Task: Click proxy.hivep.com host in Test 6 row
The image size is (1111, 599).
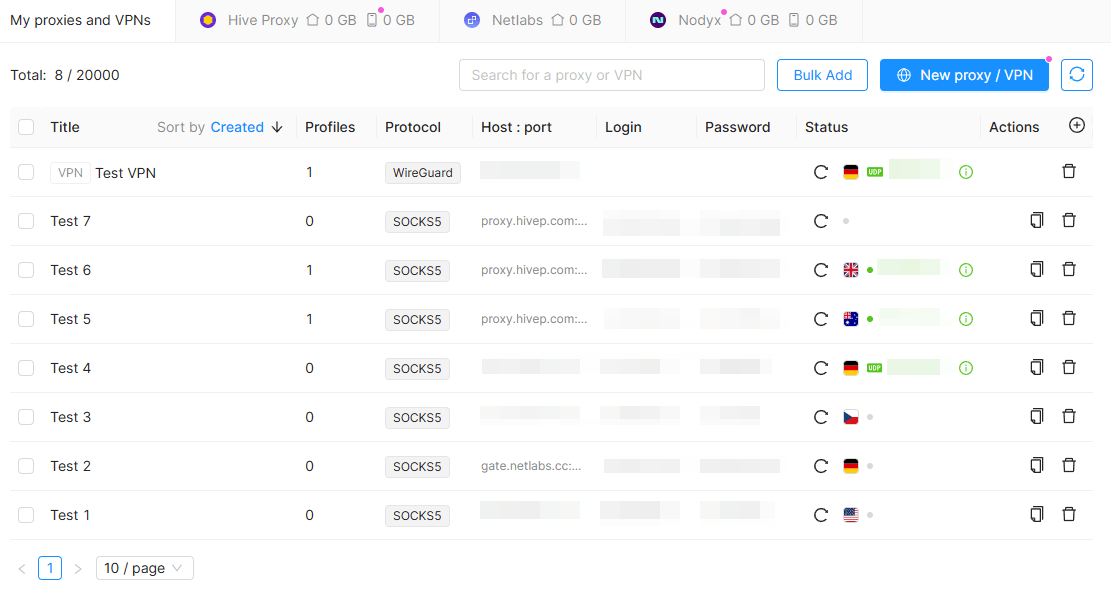Action: coord(534,270)
